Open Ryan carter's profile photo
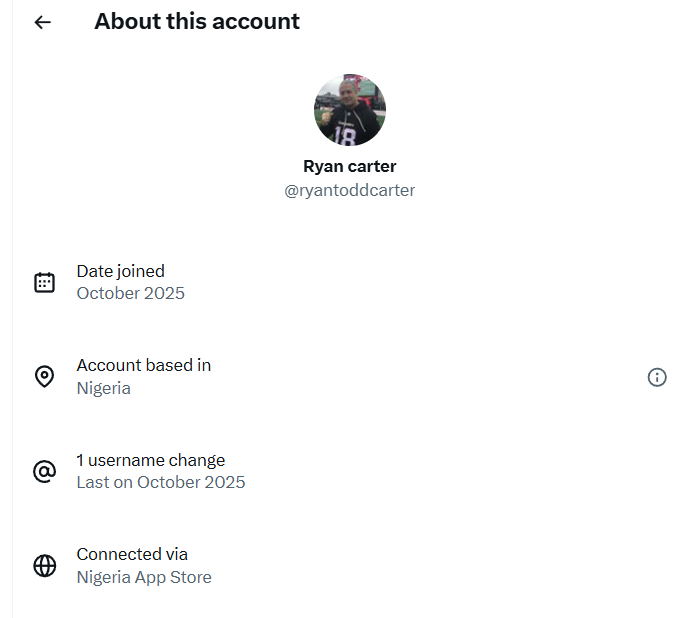683x618 pixels. (350, 110)
